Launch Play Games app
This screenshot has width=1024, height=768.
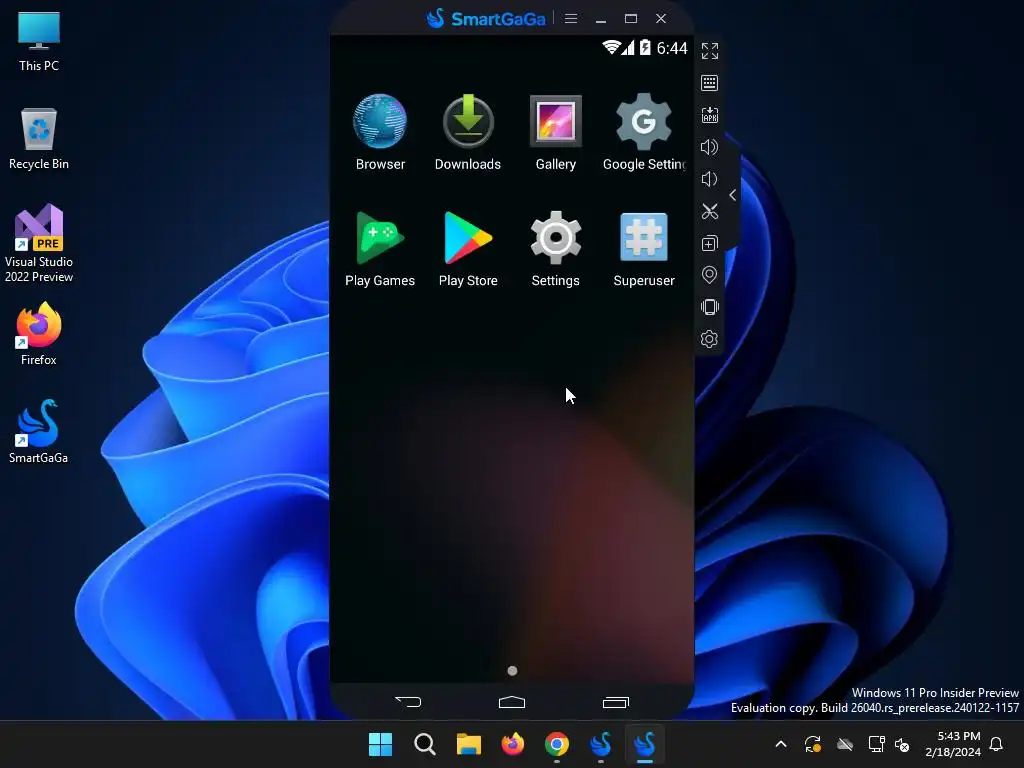click(380, 249)
